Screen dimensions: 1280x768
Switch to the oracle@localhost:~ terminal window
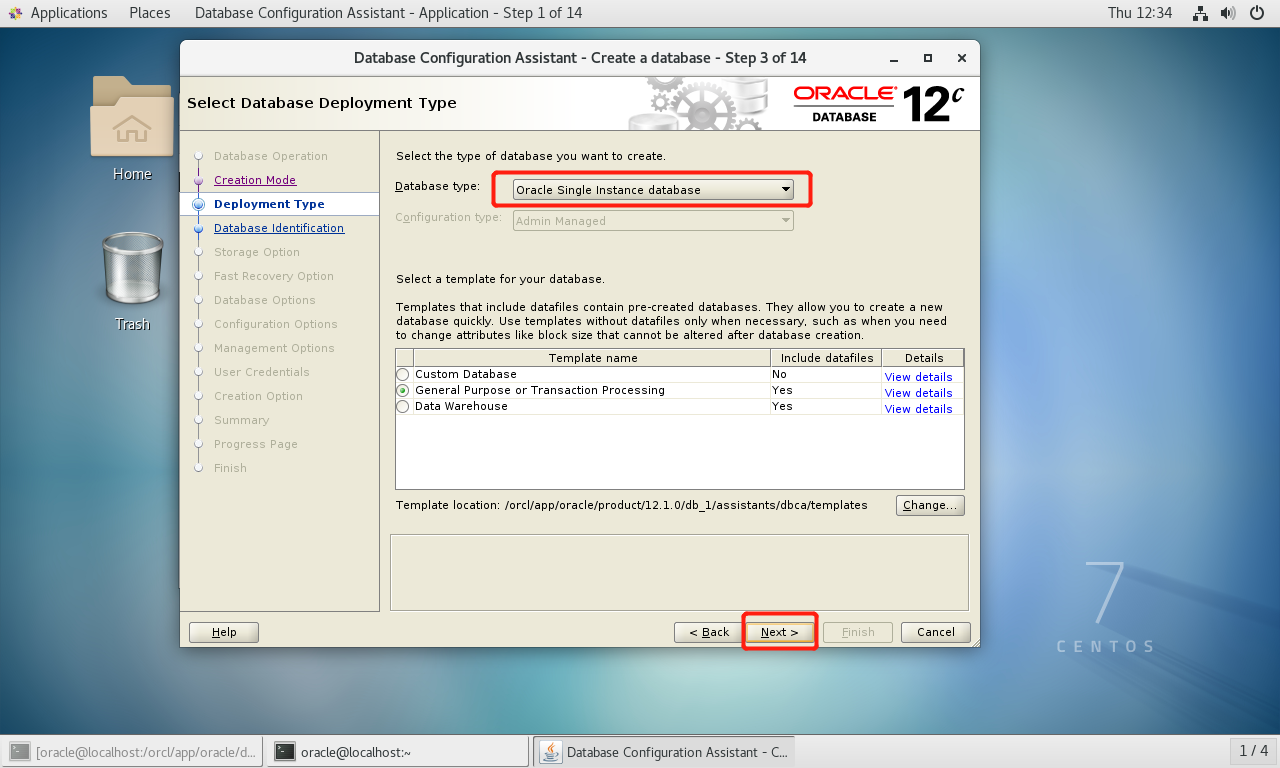(x=398, y=752)
